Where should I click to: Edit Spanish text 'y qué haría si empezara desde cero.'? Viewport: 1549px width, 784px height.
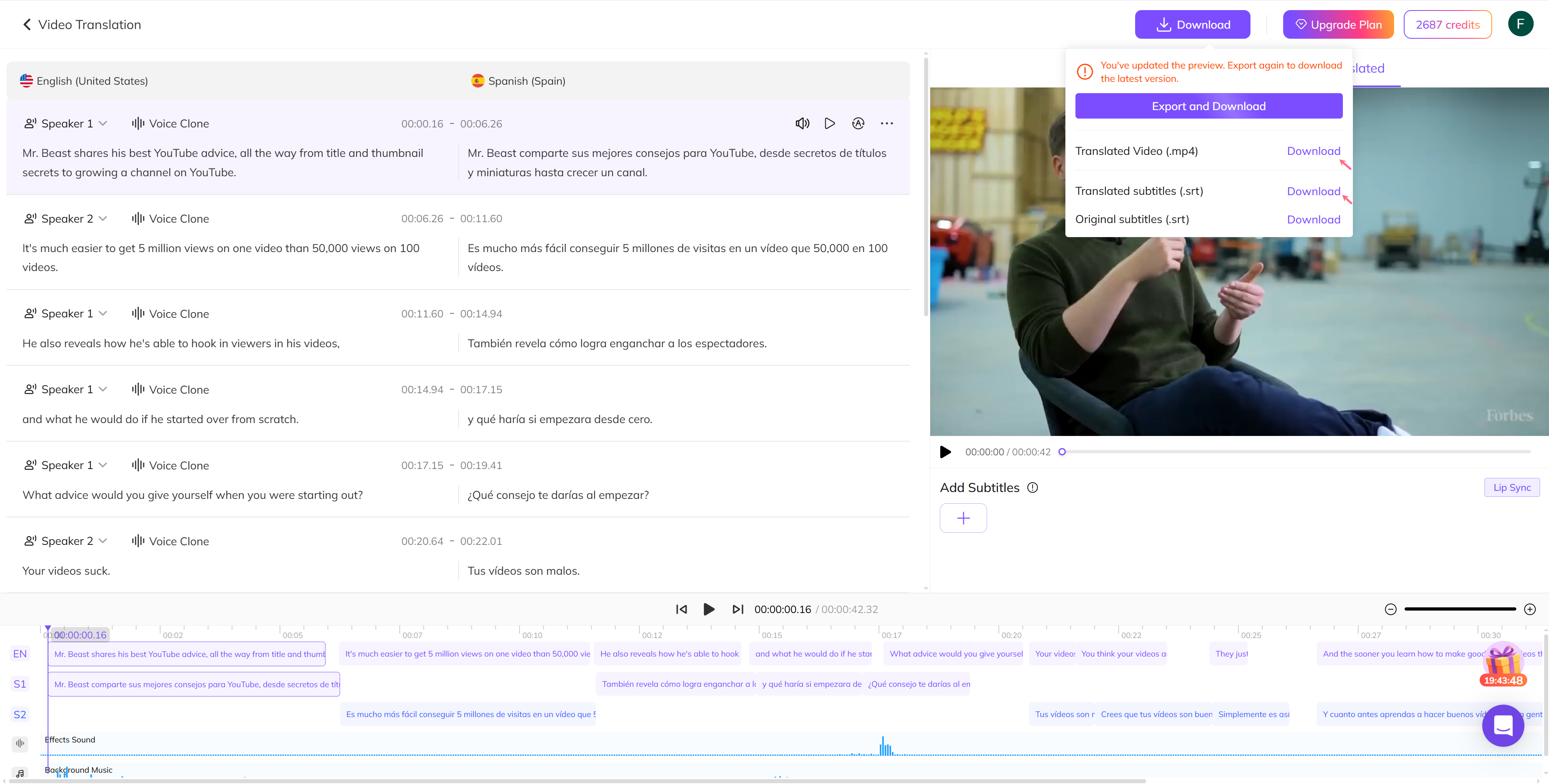pyautogui.click(x=559, y=420)
